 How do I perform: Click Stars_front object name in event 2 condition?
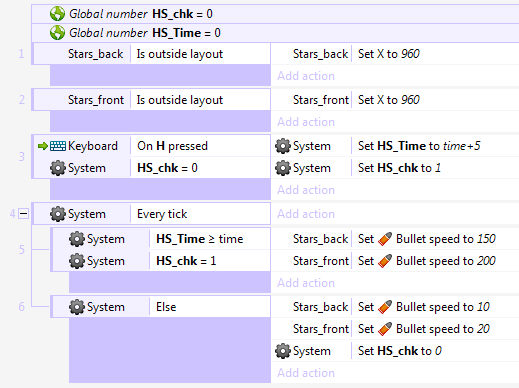point(96,100)
